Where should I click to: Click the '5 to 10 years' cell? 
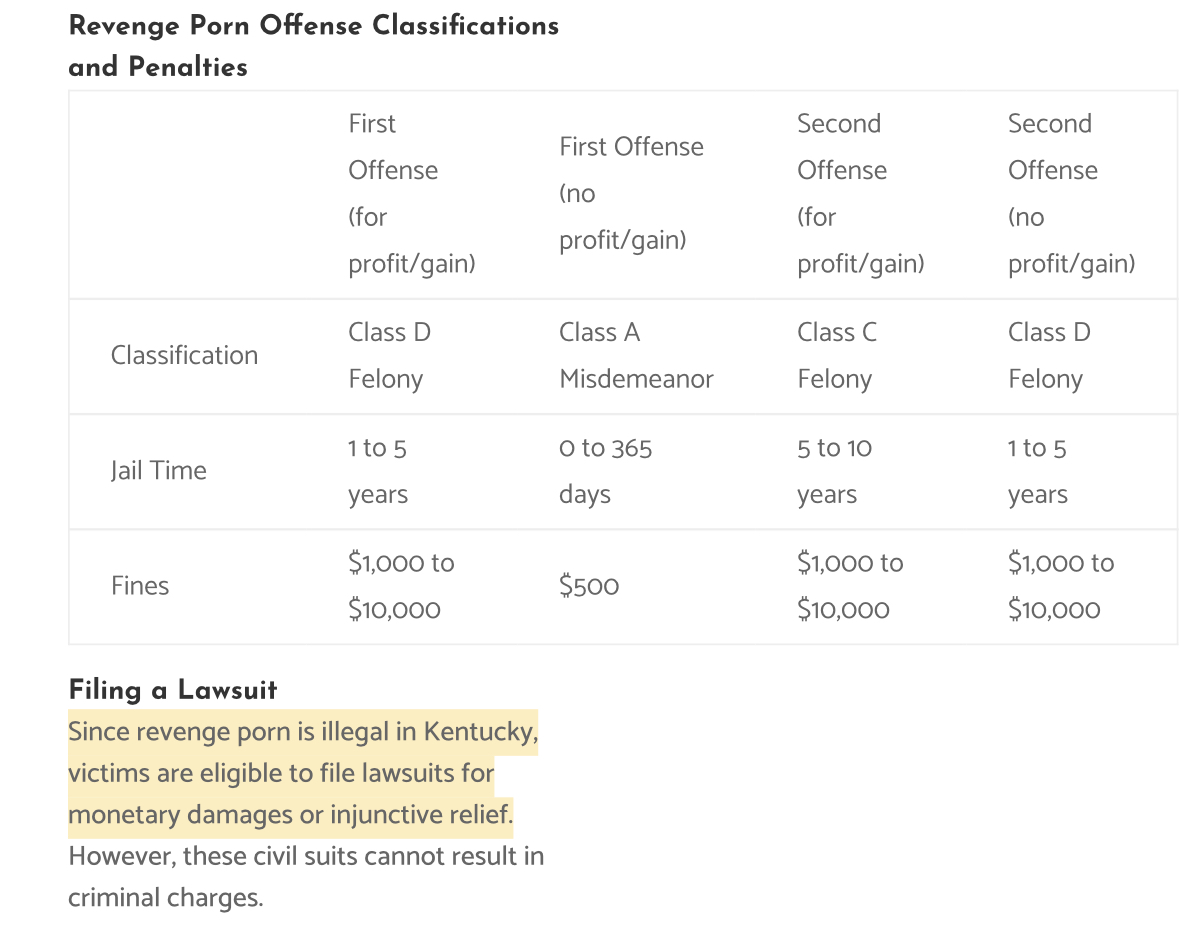(x=834, y=471)
